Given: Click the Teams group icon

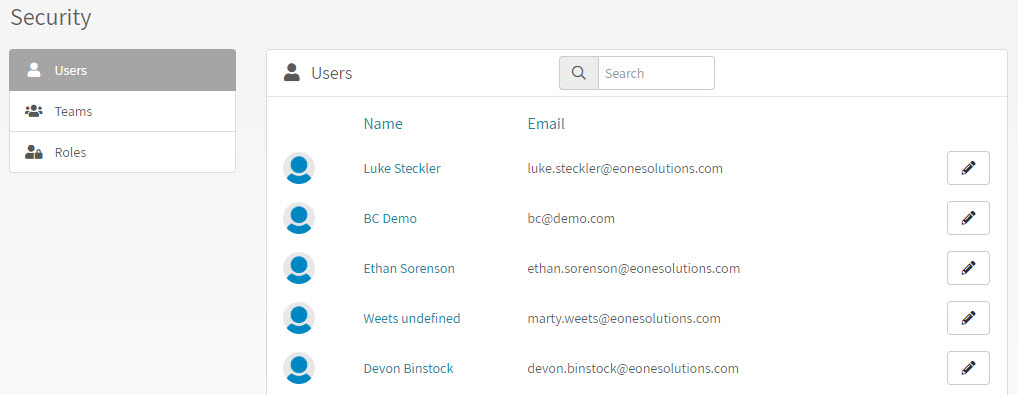Looking at the screenshot, I should (34, 111).
